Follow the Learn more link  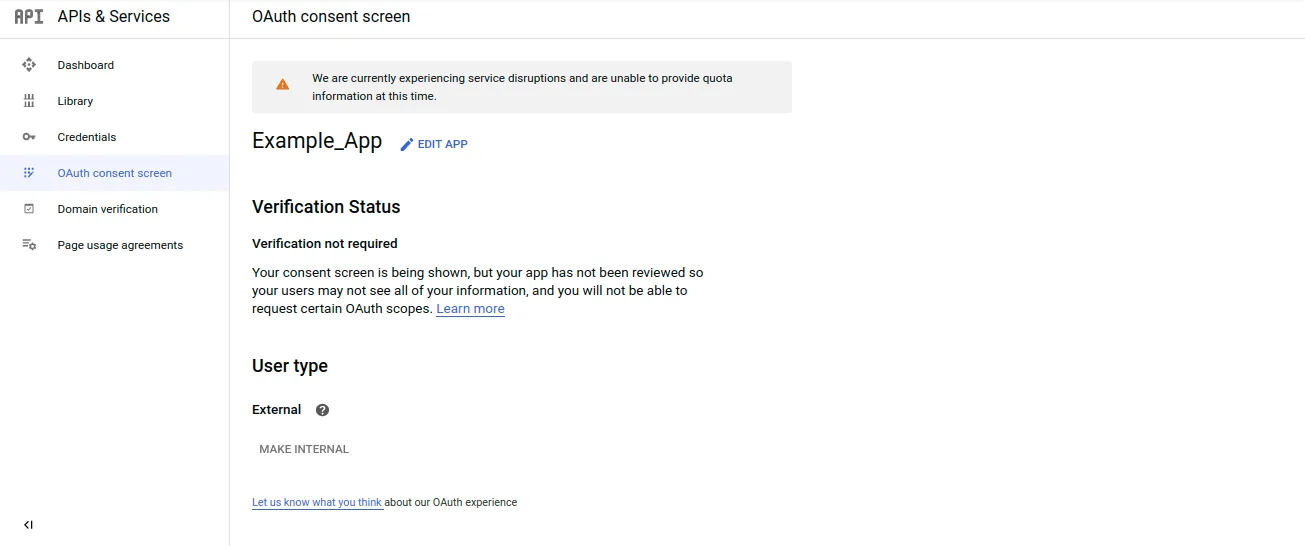coord(470,309)
